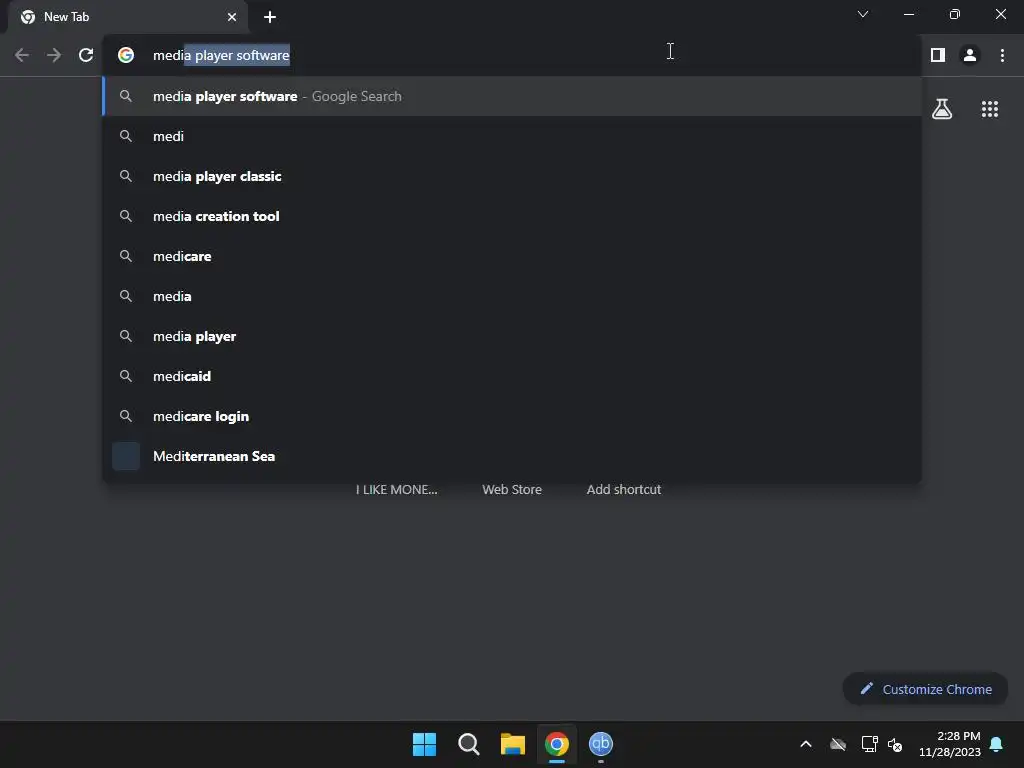This screenshot has height=768, width=1024.
Task: Select the 'medicare' suggestion
Action: [513, 256]
